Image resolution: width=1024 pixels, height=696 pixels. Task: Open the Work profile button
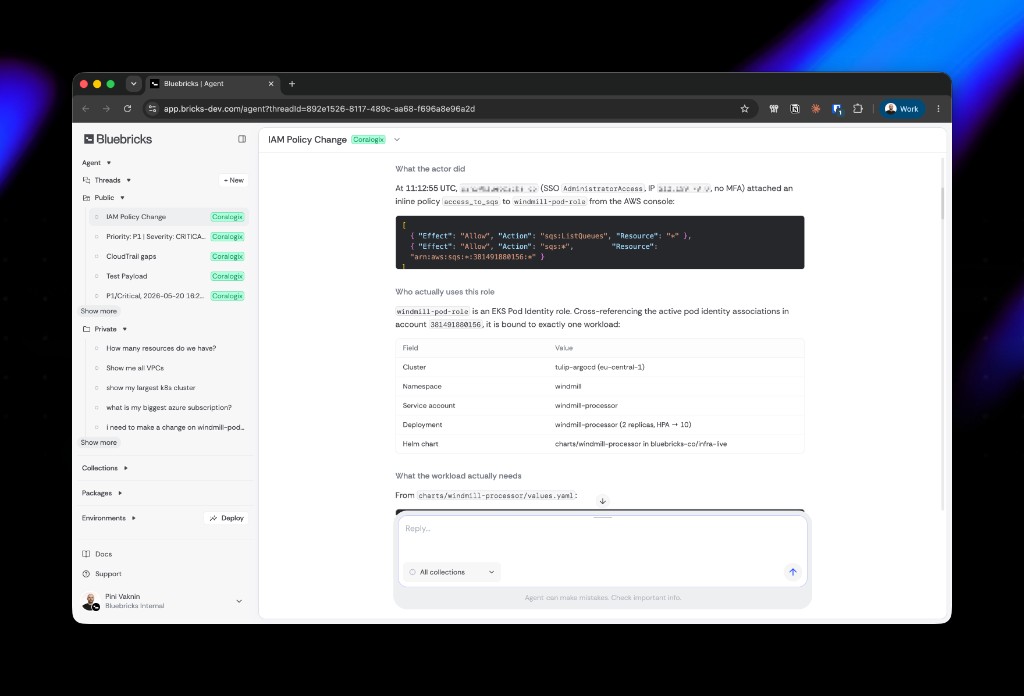[x=902, y=109]
